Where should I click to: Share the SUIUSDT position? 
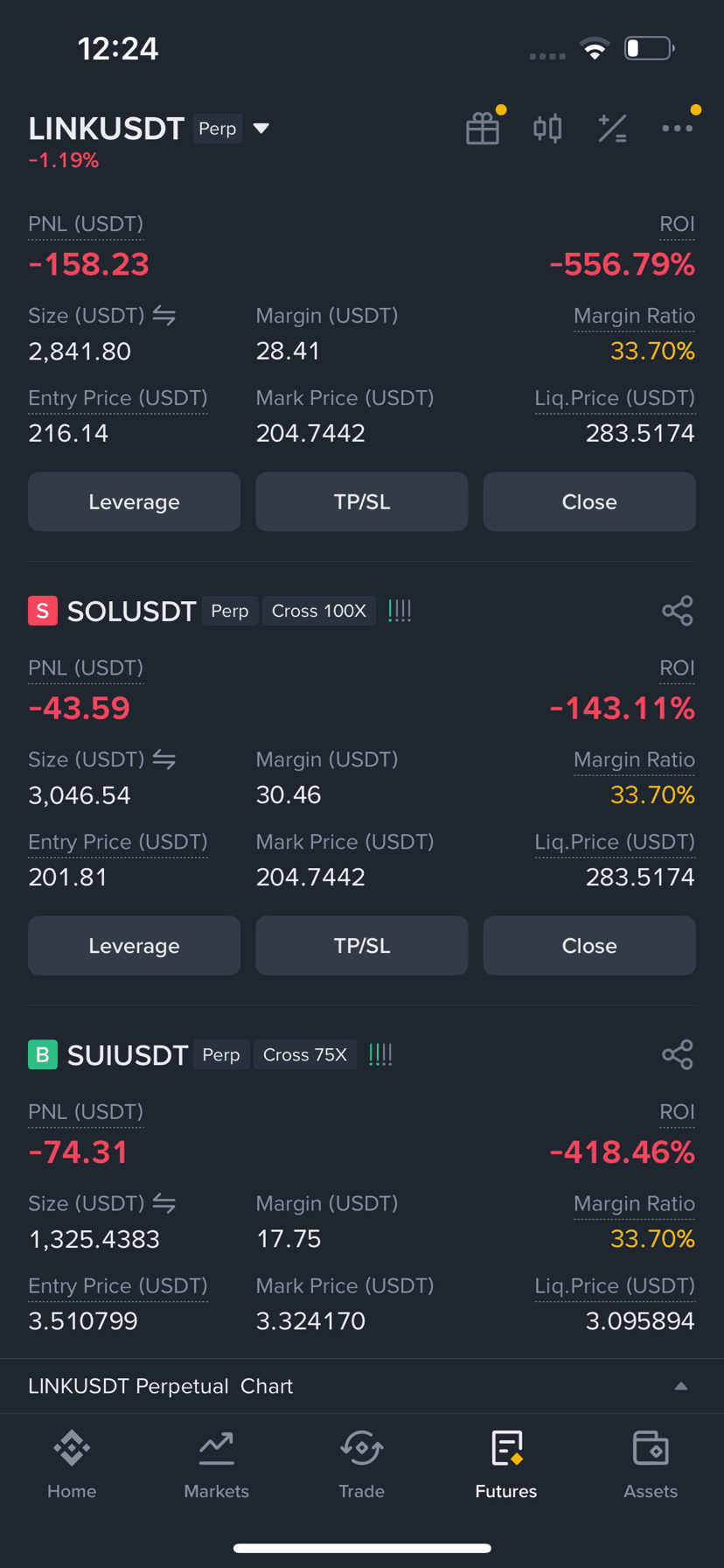point(678,1054)
